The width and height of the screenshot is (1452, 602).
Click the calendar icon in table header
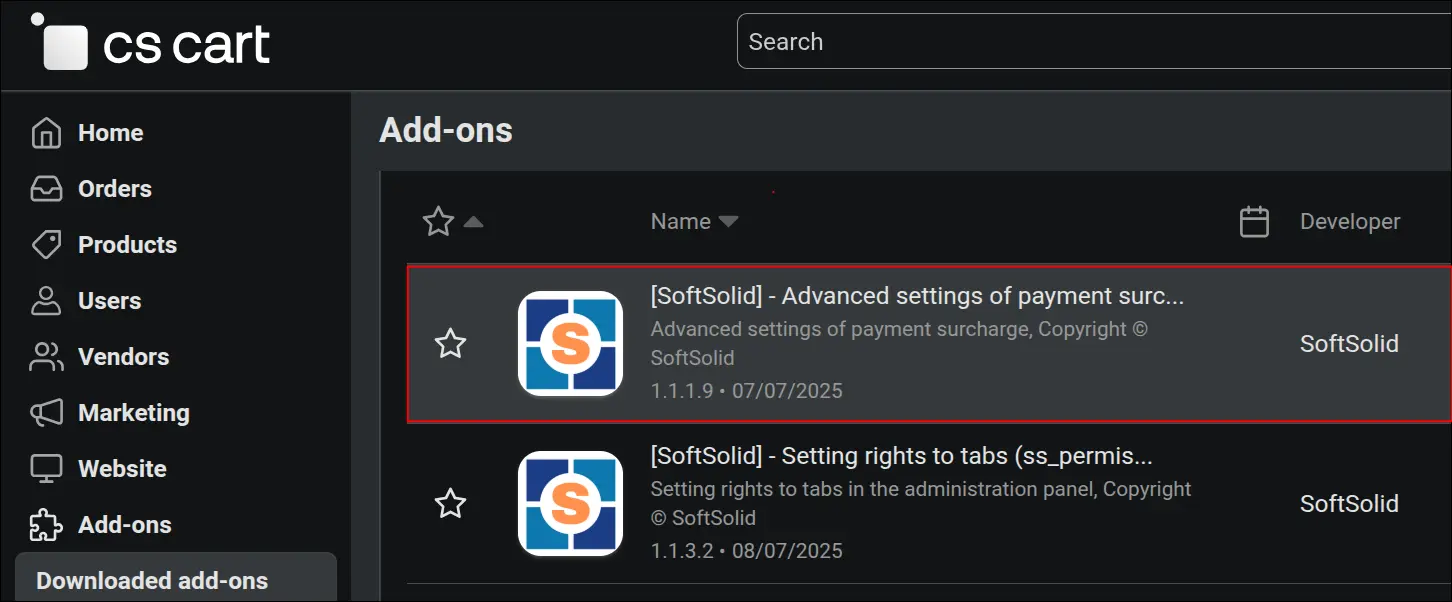tap(1254, 221)
